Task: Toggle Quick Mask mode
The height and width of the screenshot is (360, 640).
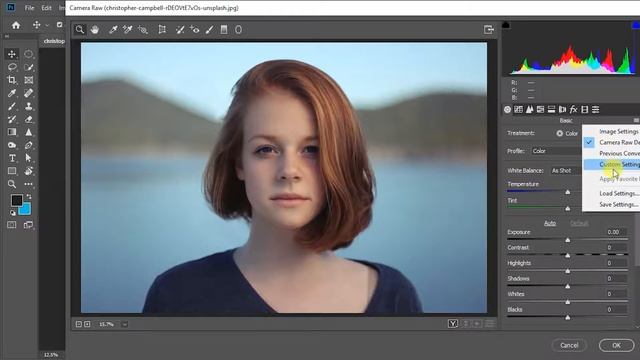Action: tap(11, 225)
